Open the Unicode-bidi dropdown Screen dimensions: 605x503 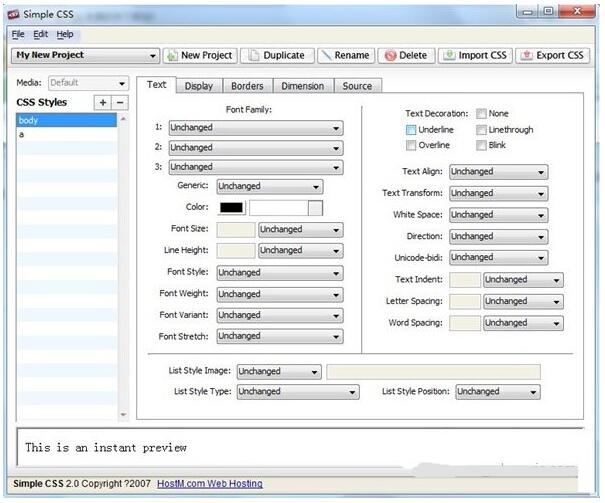pyautogui.click(x=499, y=257)
